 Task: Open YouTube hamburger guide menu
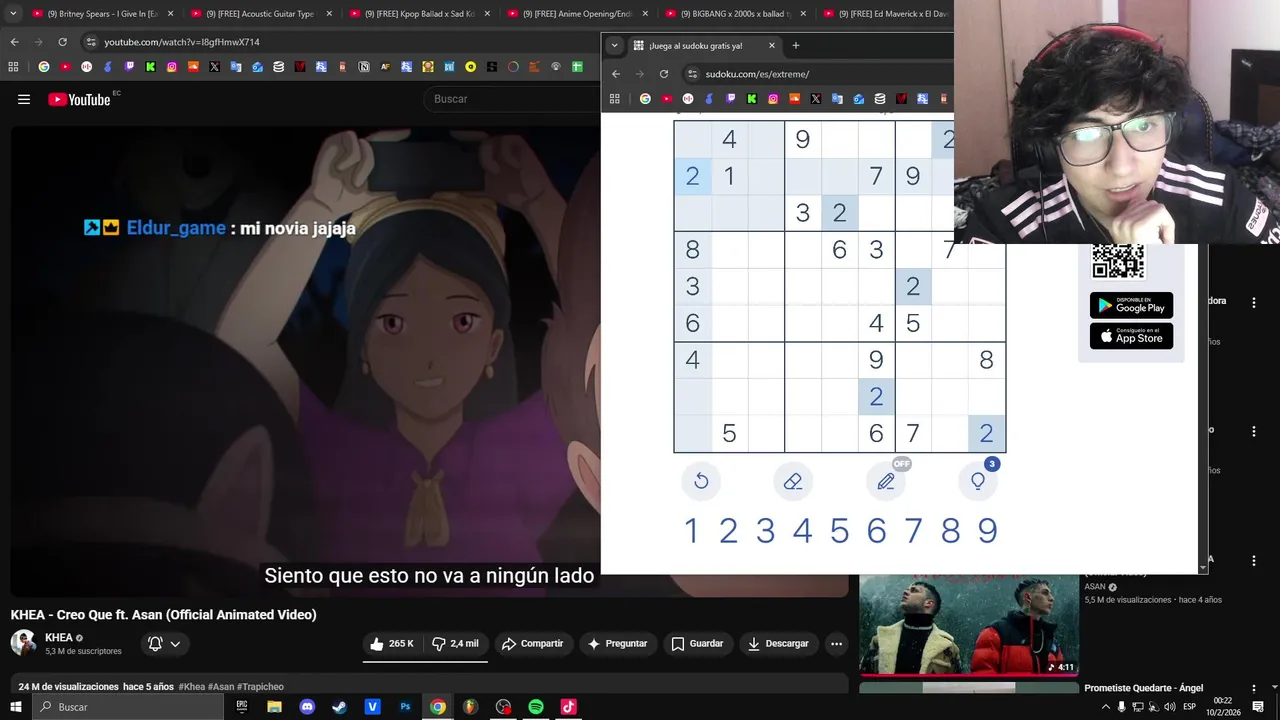pyautogui.click(x=24, y=99)
